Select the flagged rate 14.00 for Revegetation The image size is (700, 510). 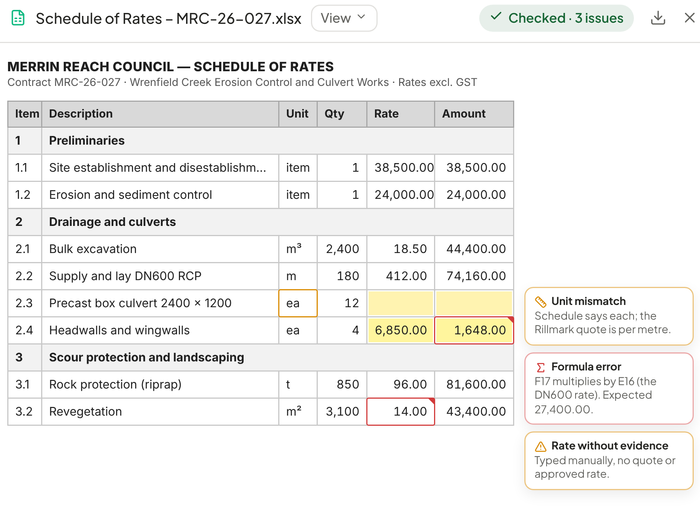click(400, 412)
